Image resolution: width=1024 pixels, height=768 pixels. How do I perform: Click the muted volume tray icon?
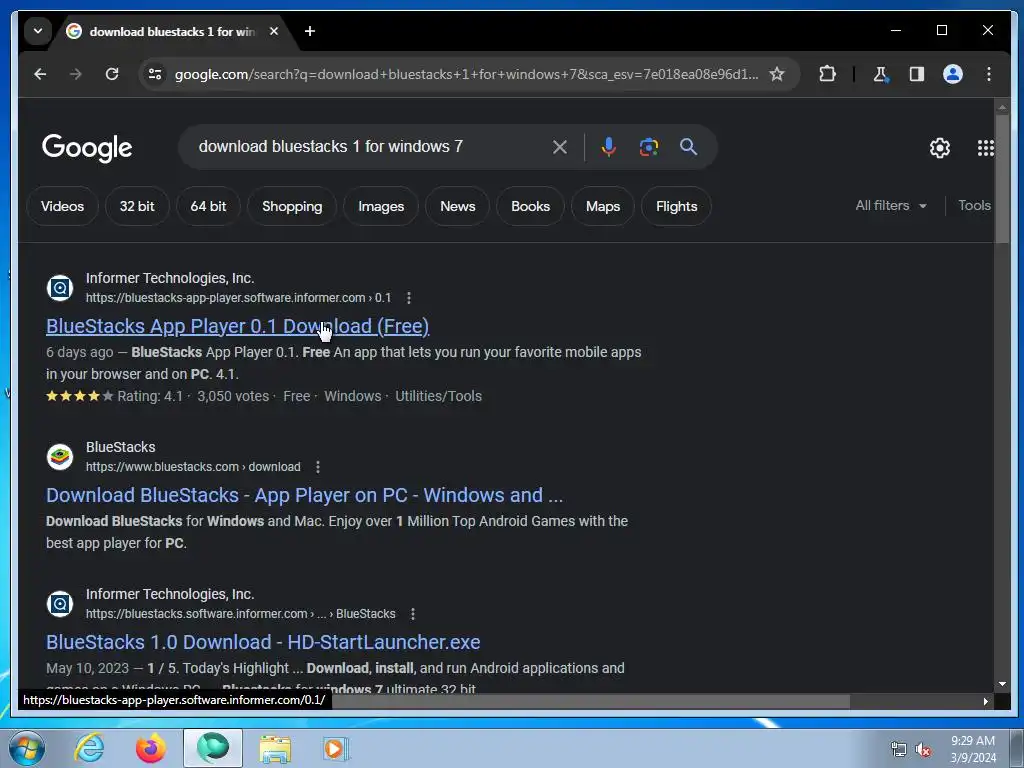[923, 750]
